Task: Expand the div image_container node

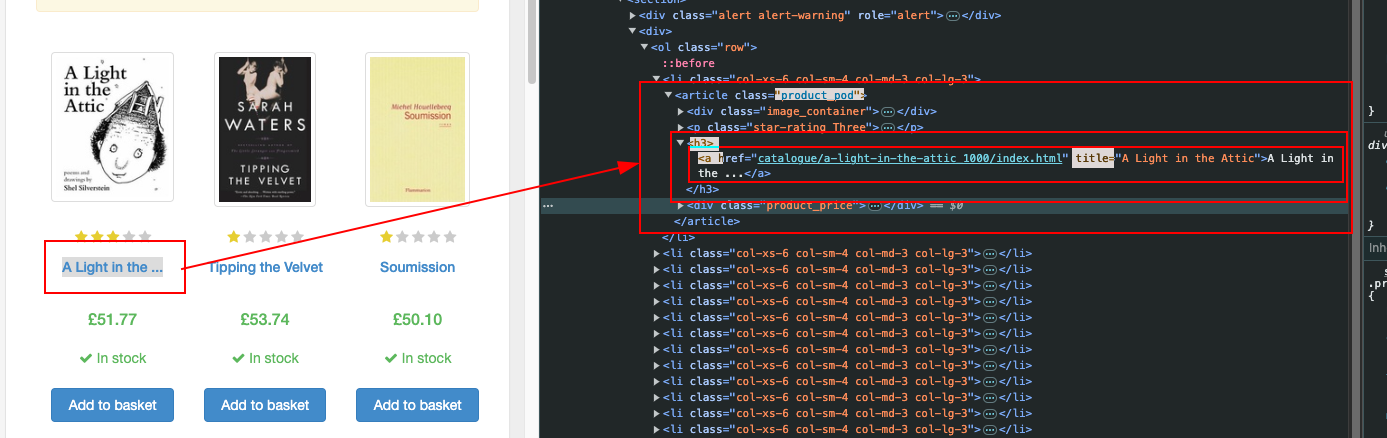Action: (x=681, y=111)
